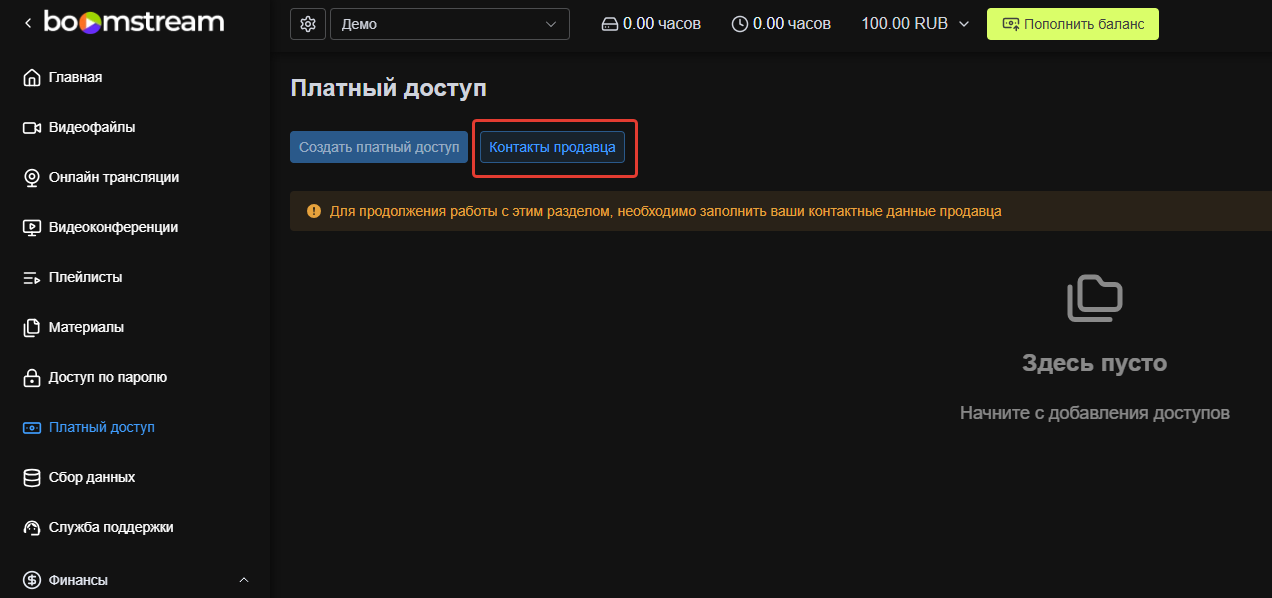The width and height of the screenshot is (1272, 598).
Task: Click the Начните с добавления доступов text
Action: (x=1094, y=412)
